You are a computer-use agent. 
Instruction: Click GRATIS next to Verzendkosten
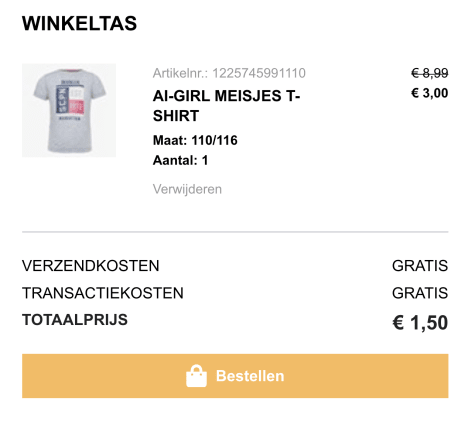[x=420, y=266]
